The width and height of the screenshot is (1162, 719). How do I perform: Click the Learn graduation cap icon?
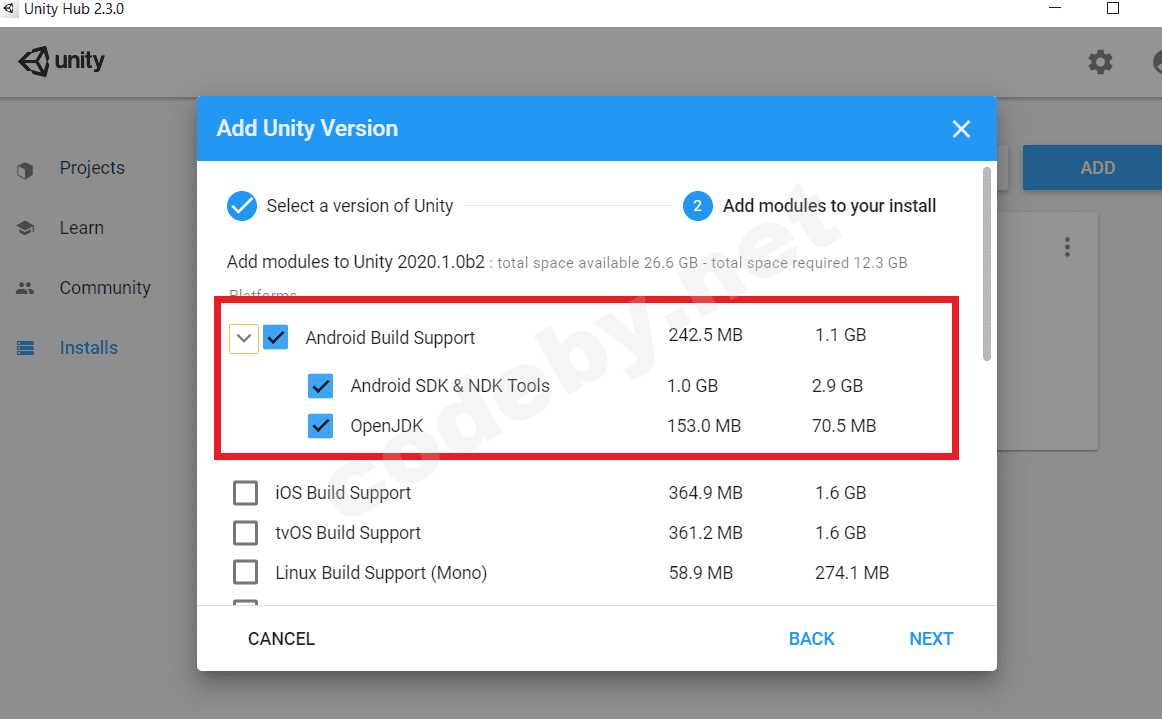tap(26, 229)
